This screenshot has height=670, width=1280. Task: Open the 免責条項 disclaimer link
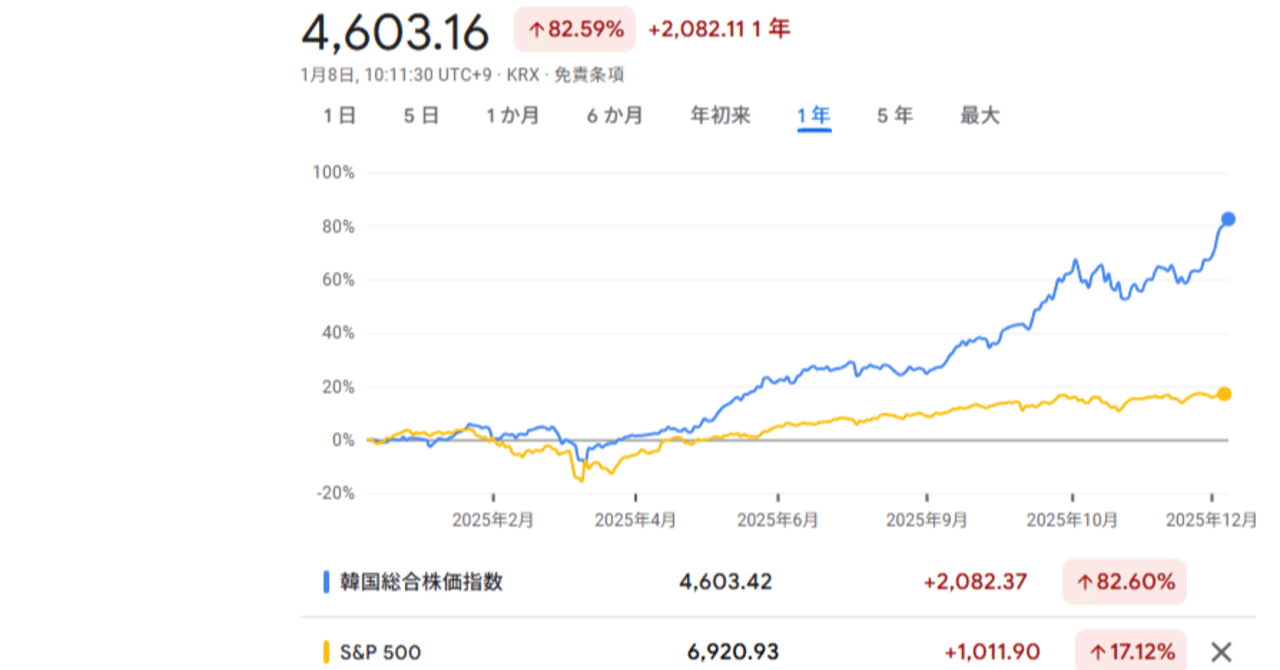[x=592, y=74]
